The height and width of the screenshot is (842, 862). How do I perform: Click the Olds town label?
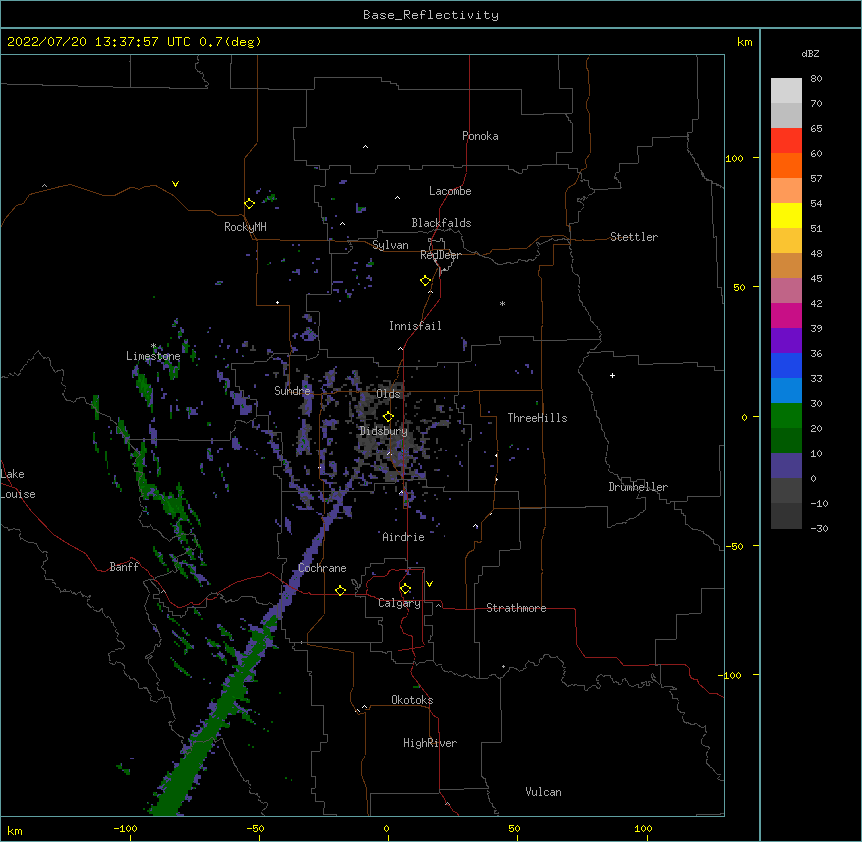tap(388, 394)
